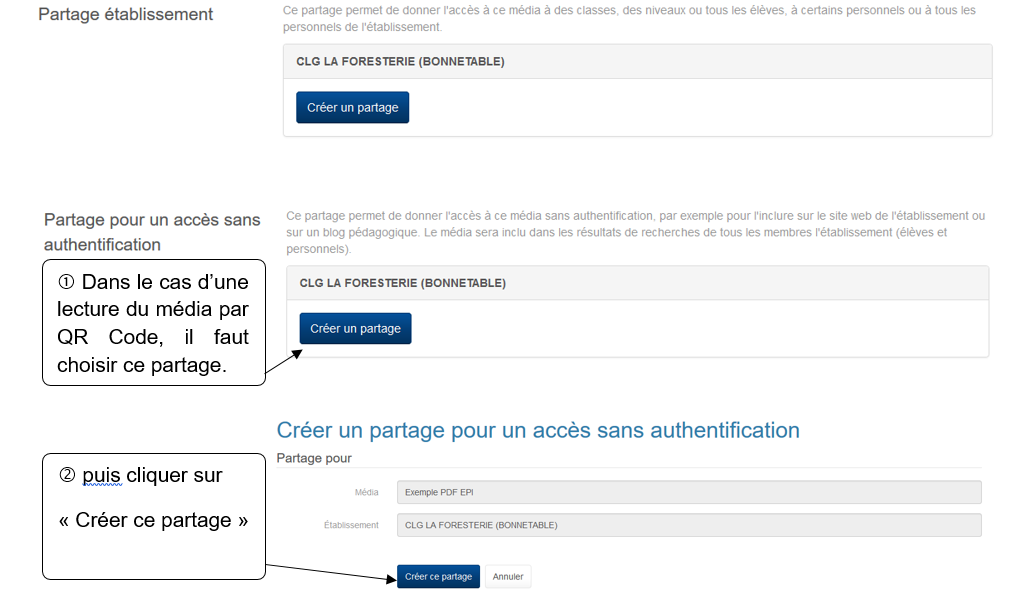This screenshot has height=591, width=1031.
Task: Click the description paragraph mentioning blog pédagogique
Action: pyautogui.click(x=635, y=232)
